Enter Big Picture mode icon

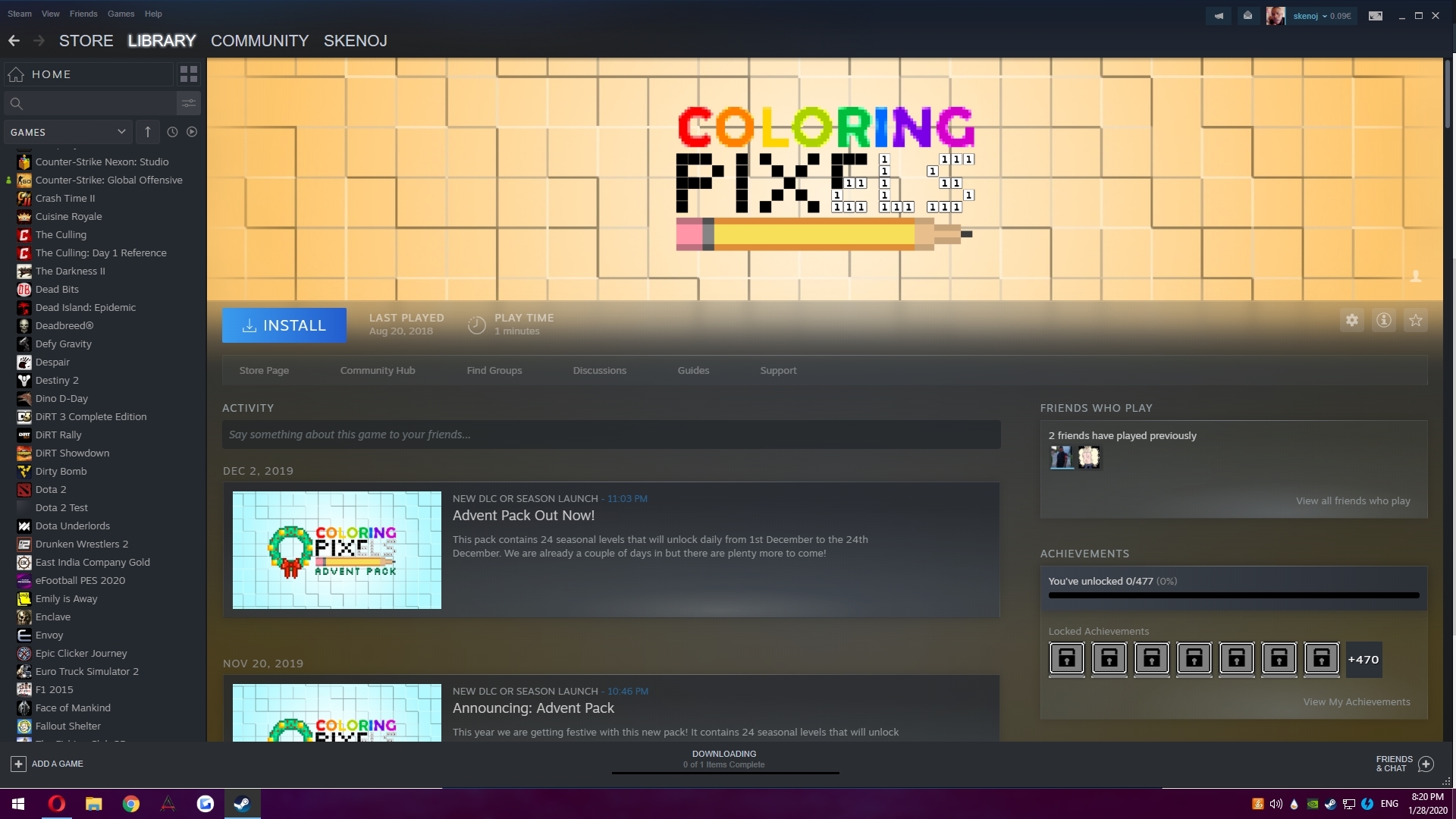tap(1376, 16)
